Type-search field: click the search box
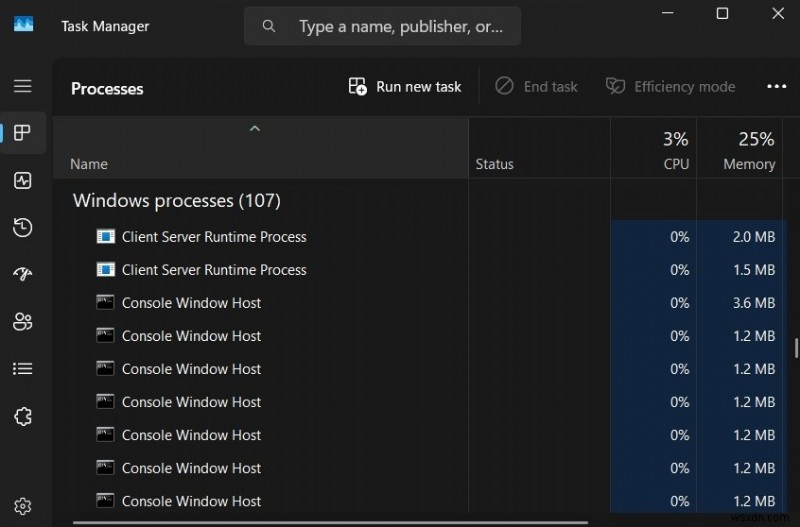 pyautogui.click(x=382, y=26)
